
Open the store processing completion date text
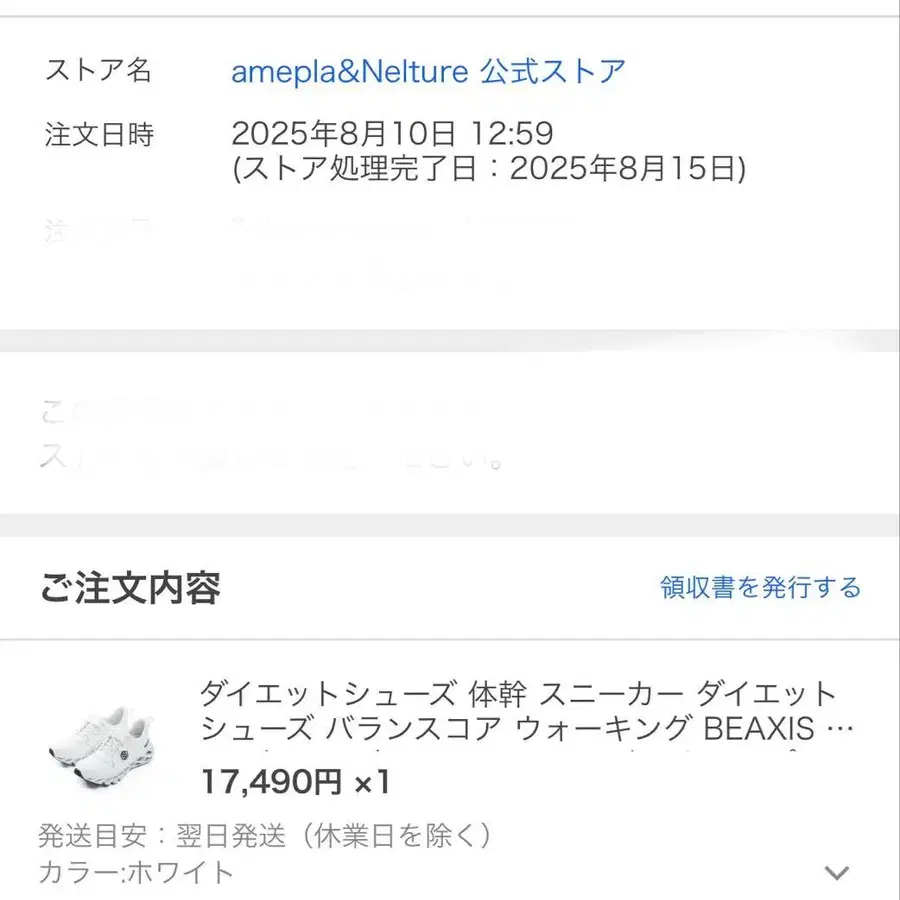(x=485, y=173)
